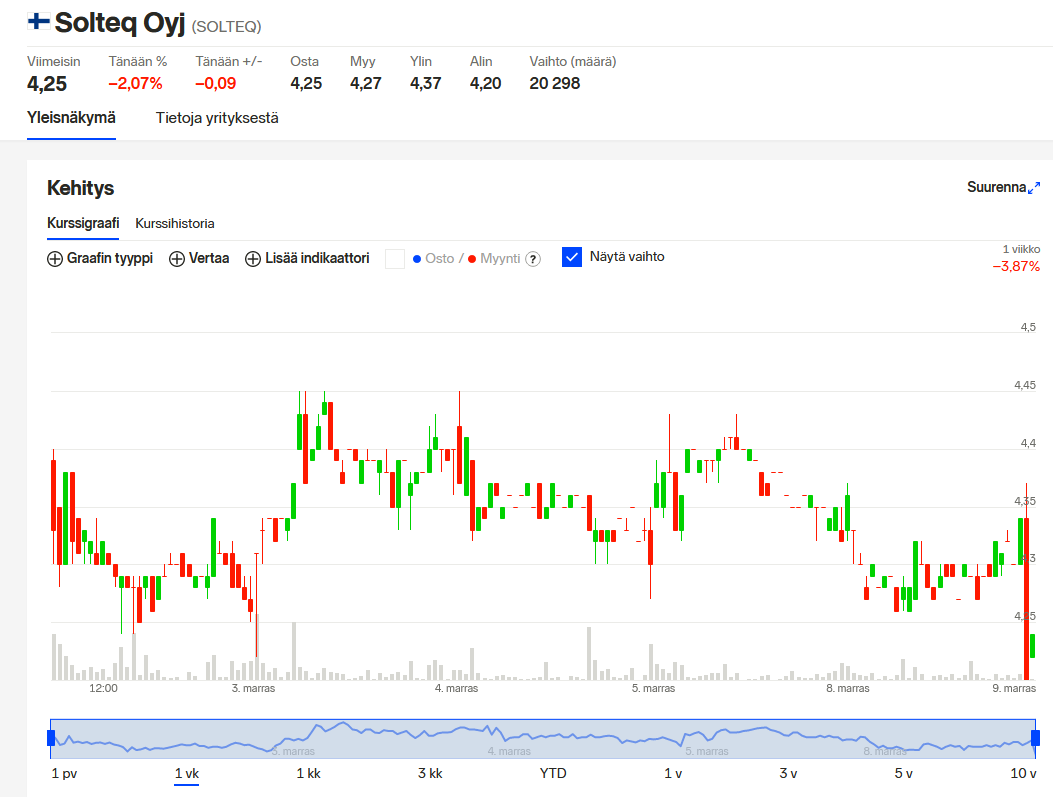Image resolution: width=1053 pixels, height=797 pixels.
Task: Click the Tänään +/- value −0,09
Action: (x=216, y=83)
